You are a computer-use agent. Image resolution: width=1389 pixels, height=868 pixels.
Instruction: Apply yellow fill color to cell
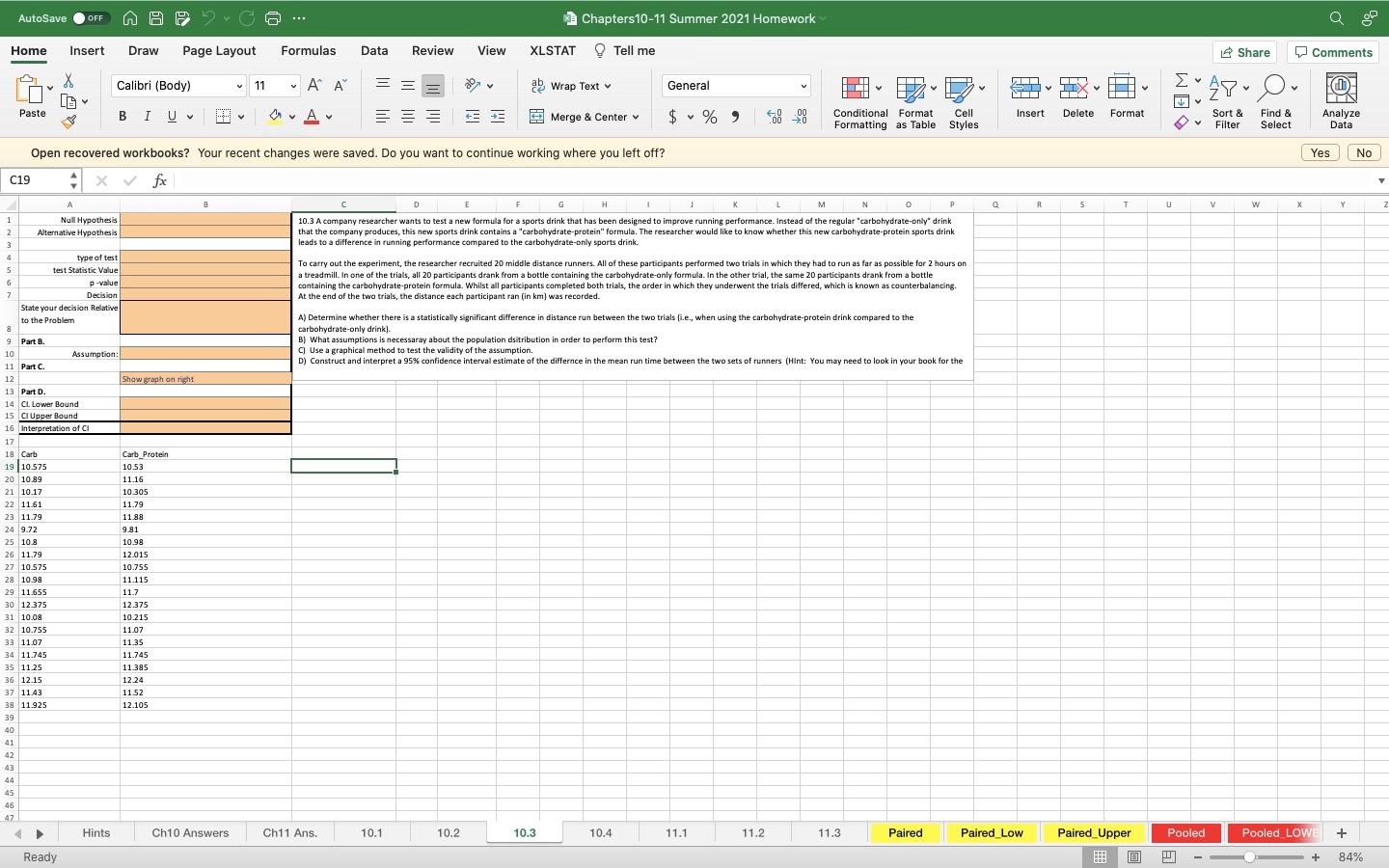coord(275,117)
